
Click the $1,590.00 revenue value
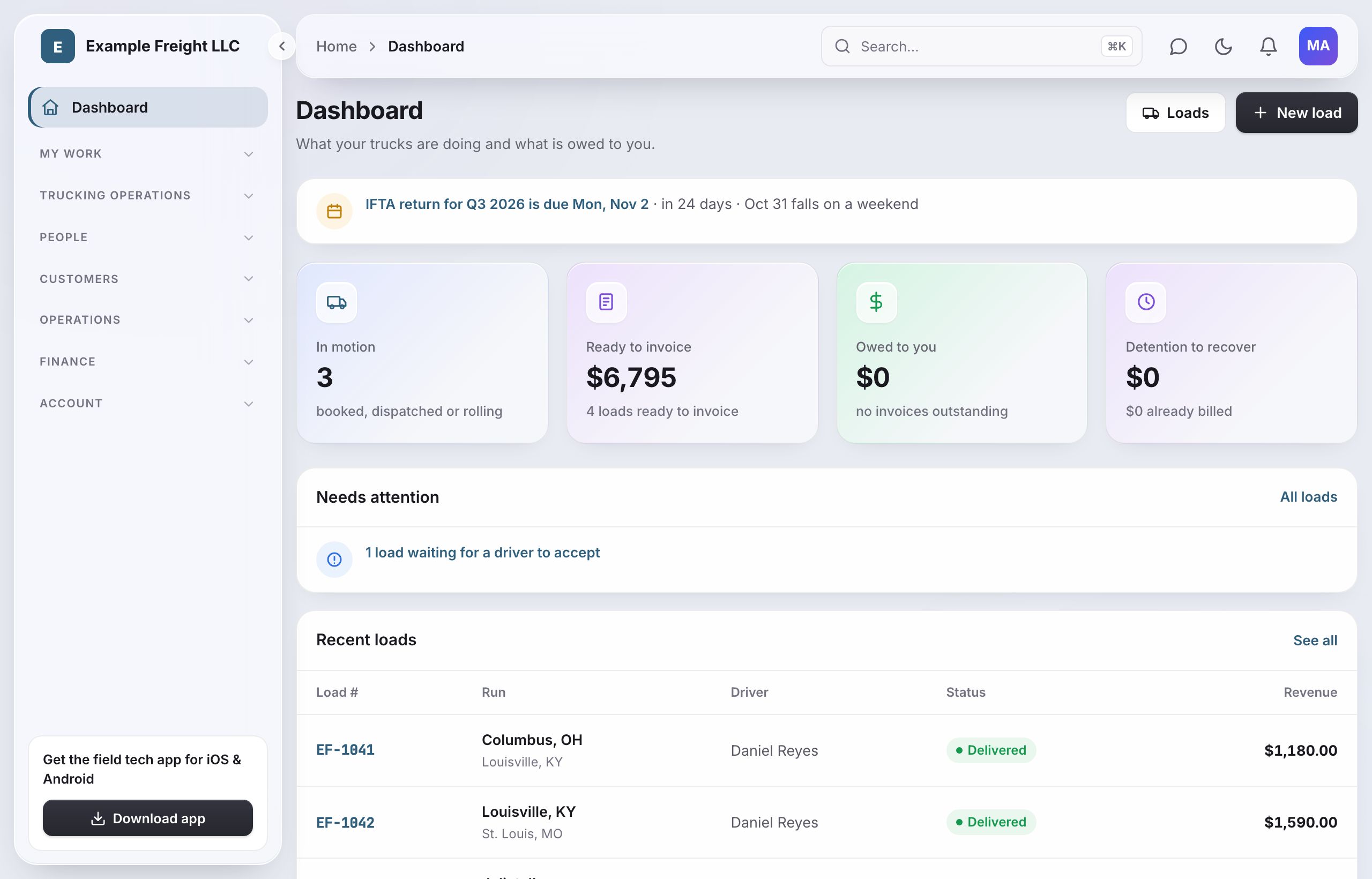(x=1300, y=822)
